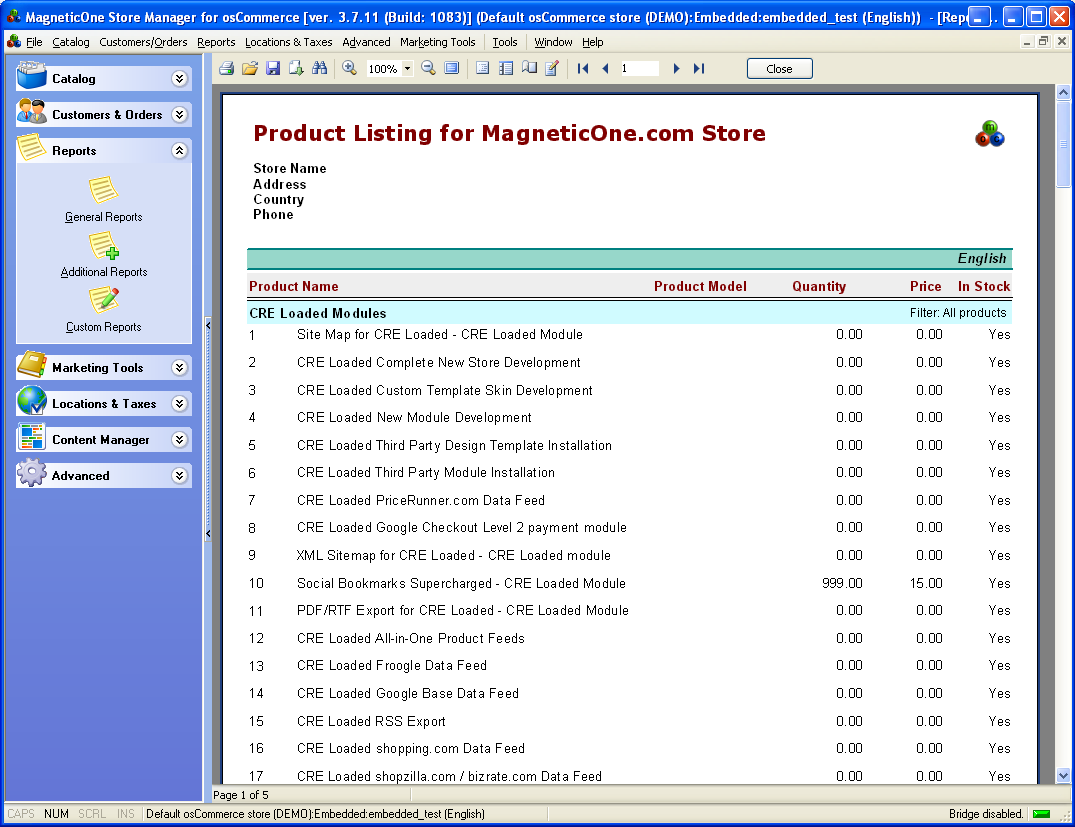The width and height of the screenshot is (1075, 827).
Task: Click the Zoom In magnifier icon
Action: (349, 69)
